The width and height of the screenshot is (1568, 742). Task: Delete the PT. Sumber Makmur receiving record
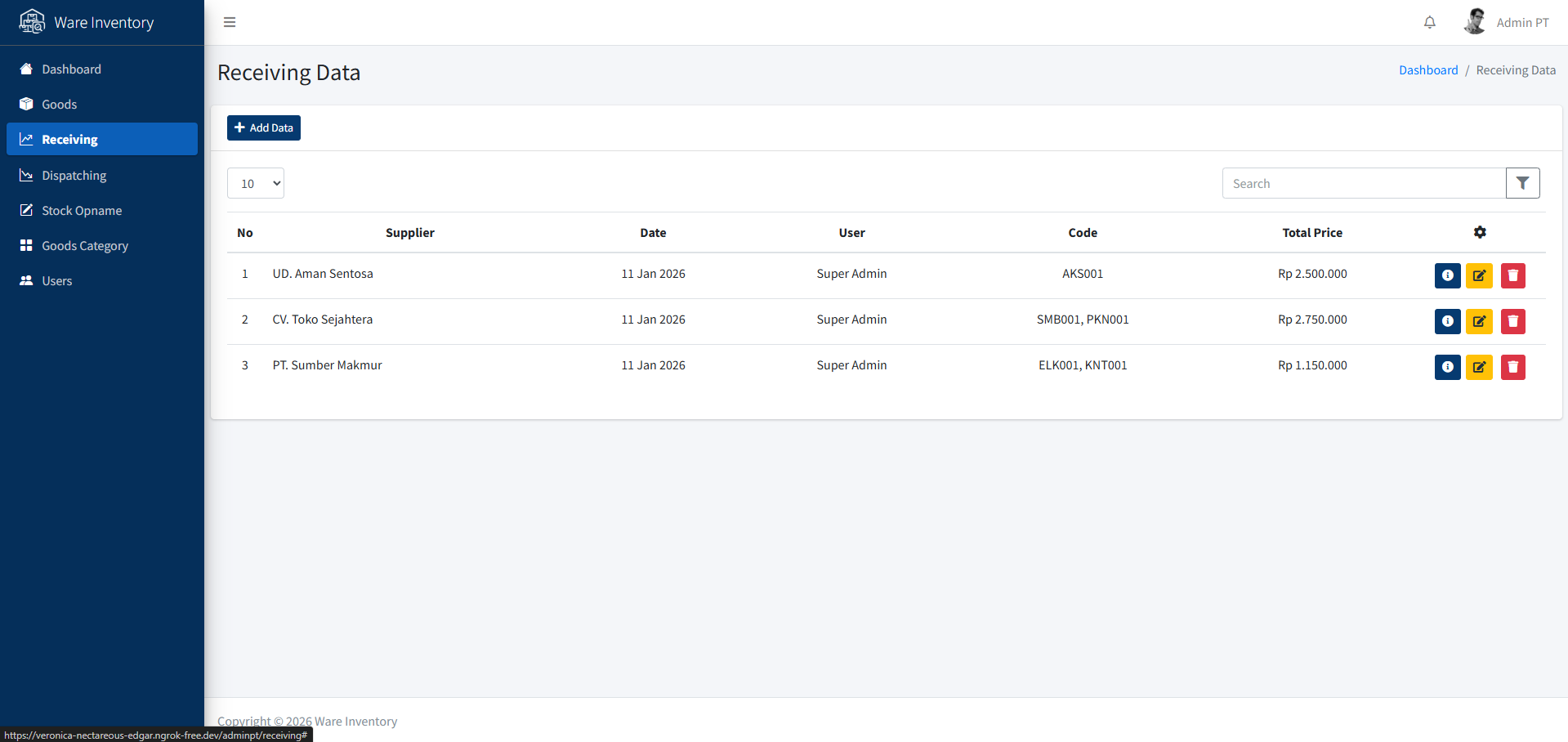click(x=1512, y=367)
